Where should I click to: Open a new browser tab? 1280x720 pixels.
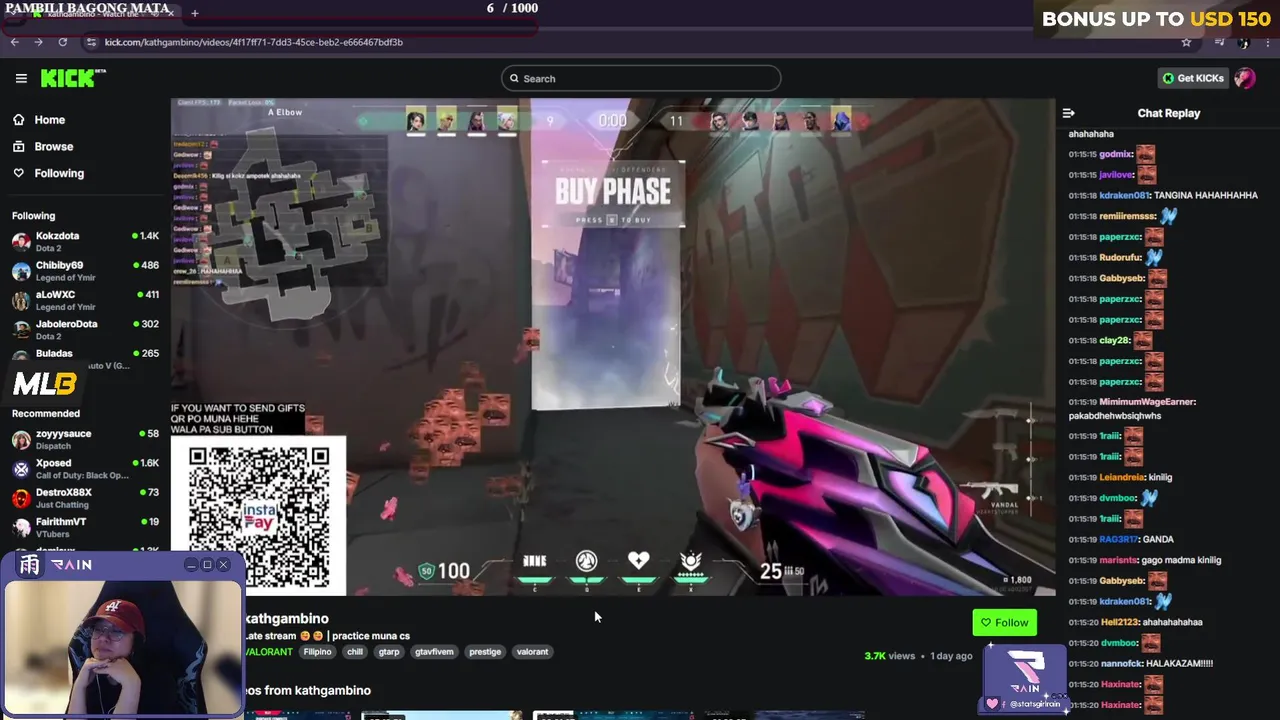click(x=194, y=13)
